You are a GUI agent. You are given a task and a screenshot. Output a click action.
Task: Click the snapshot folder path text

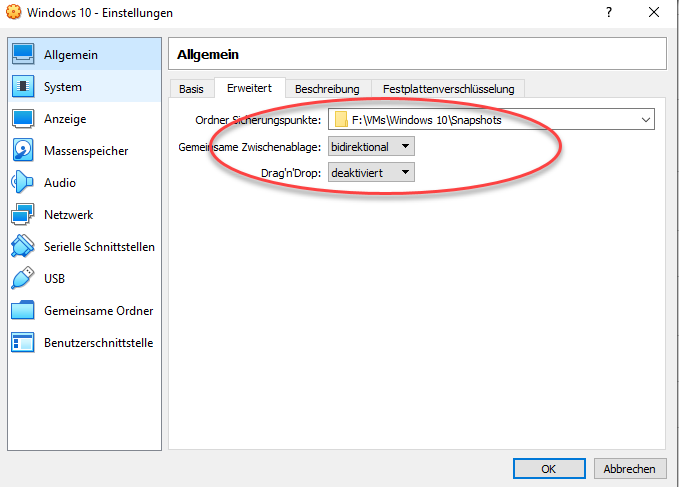point(427,120)
